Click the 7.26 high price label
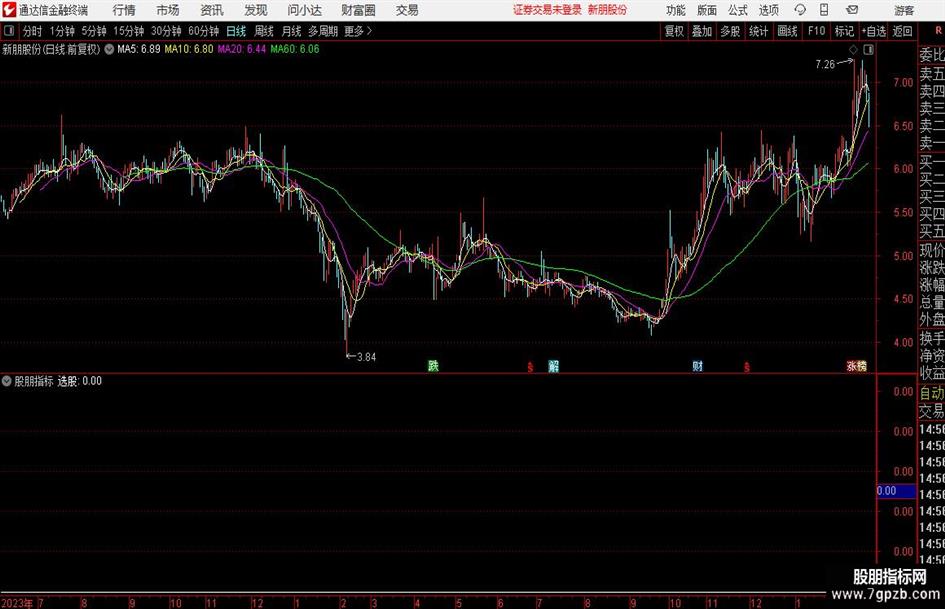 click(825, 65)
